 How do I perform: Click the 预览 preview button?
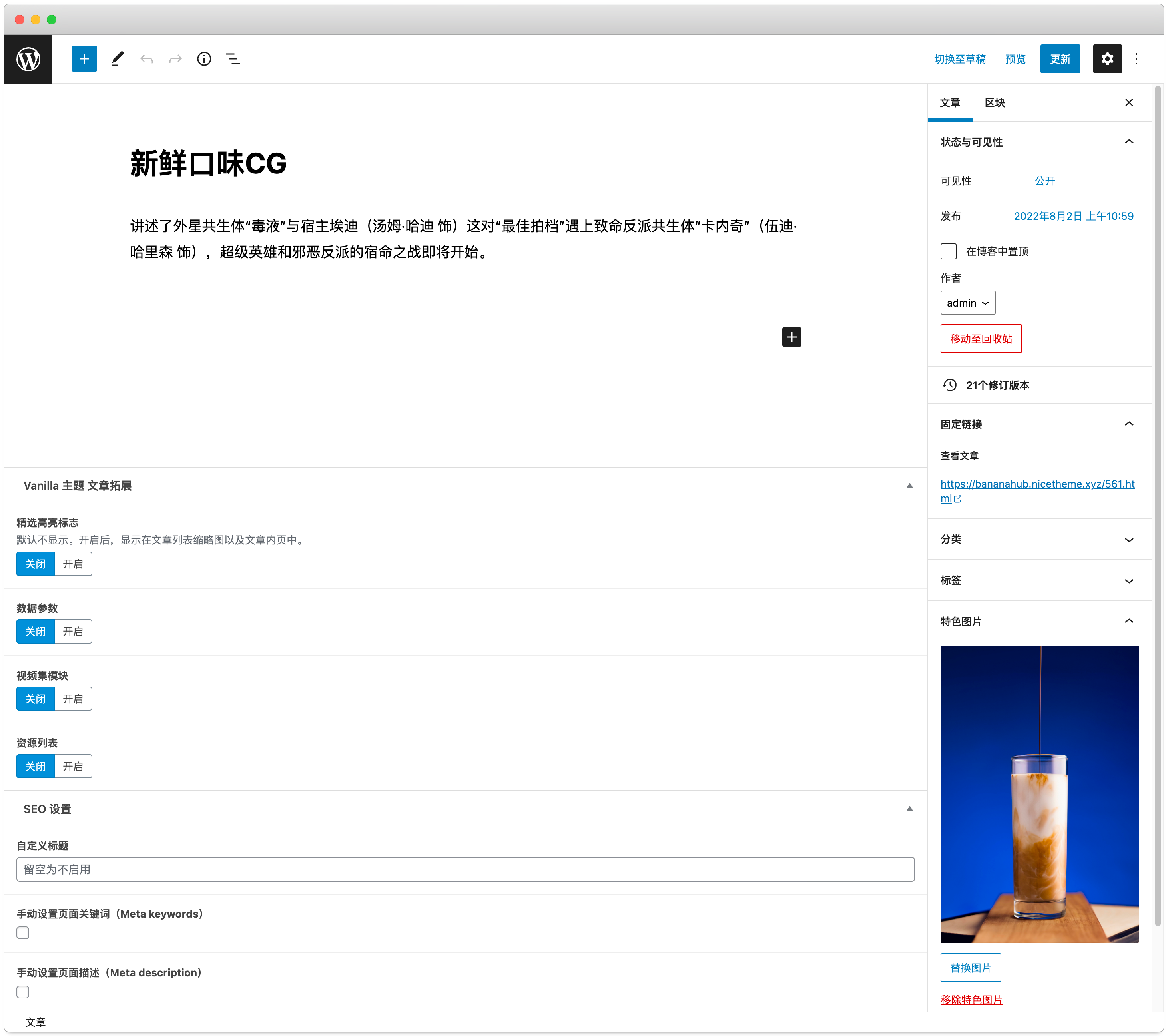(x=1015, y=59)
